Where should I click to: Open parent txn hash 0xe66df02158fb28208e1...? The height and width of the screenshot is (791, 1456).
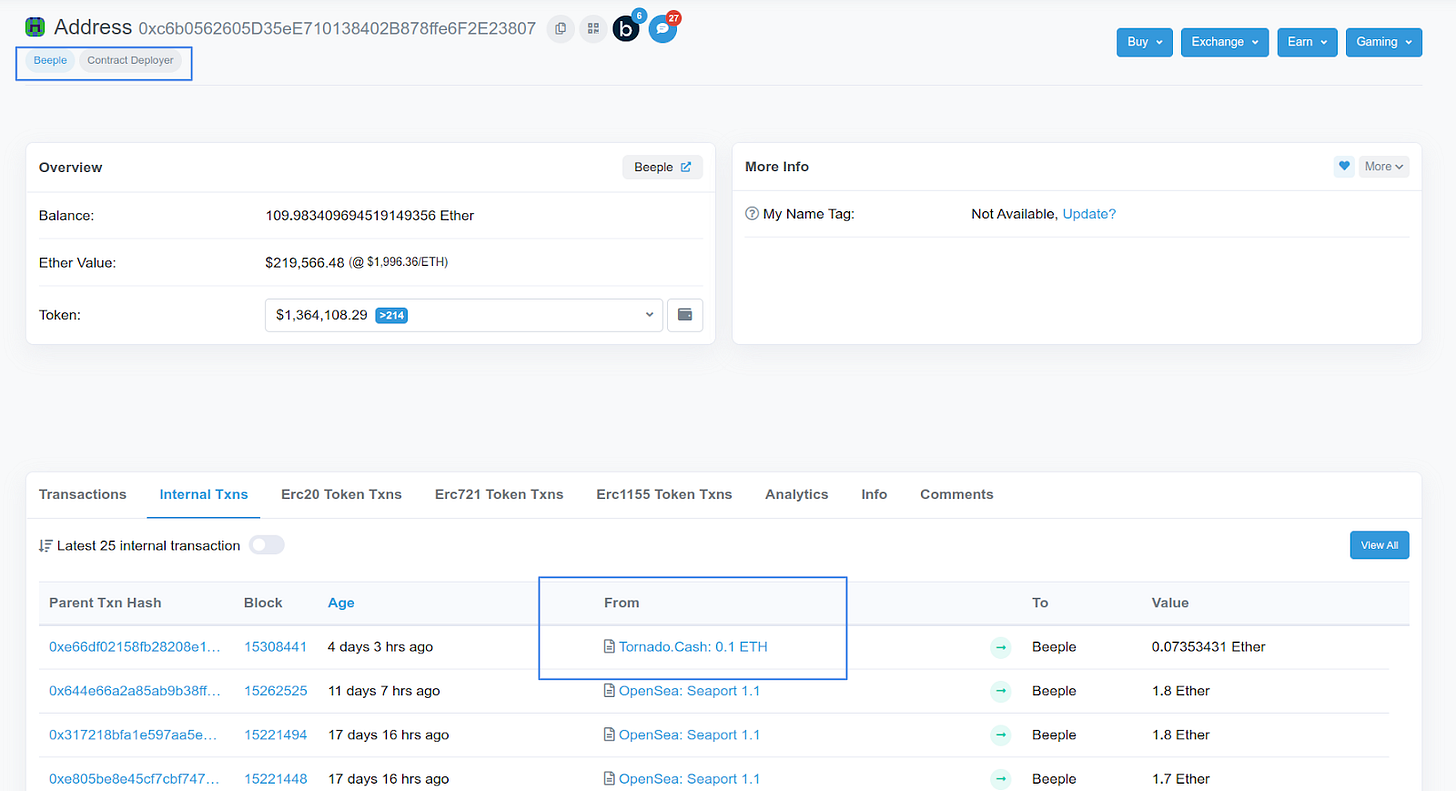click(x=135, y=647)
